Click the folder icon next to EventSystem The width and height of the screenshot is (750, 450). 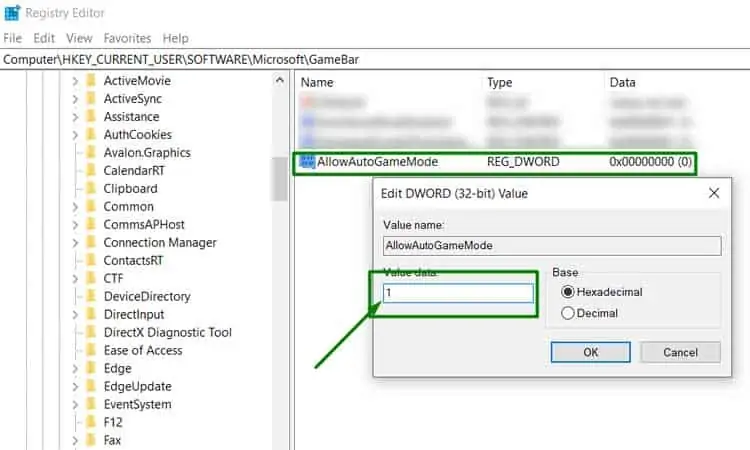pos(90,404)
